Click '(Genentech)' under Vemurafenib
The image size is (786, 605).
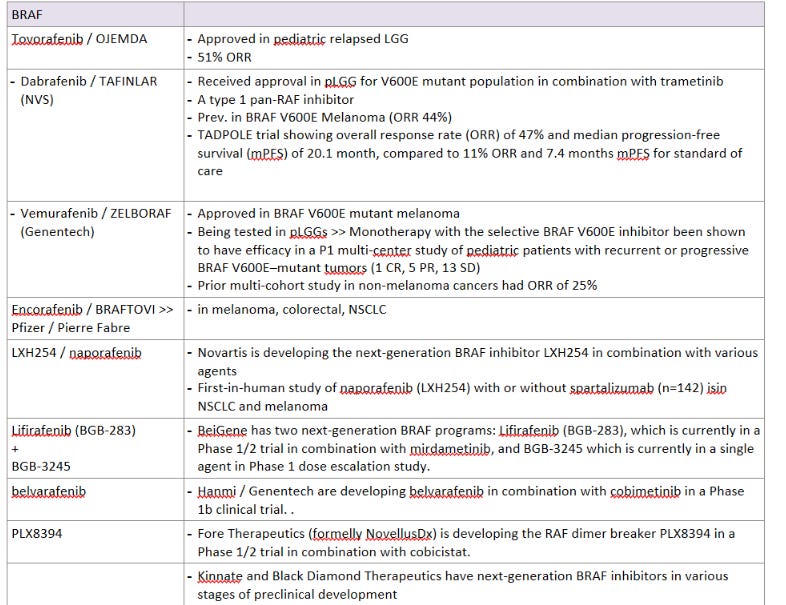coord(57,232)
